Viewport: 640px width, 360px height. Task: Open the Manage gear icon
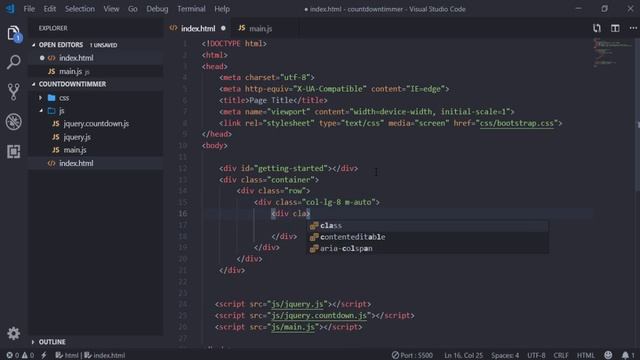(13, 333)
